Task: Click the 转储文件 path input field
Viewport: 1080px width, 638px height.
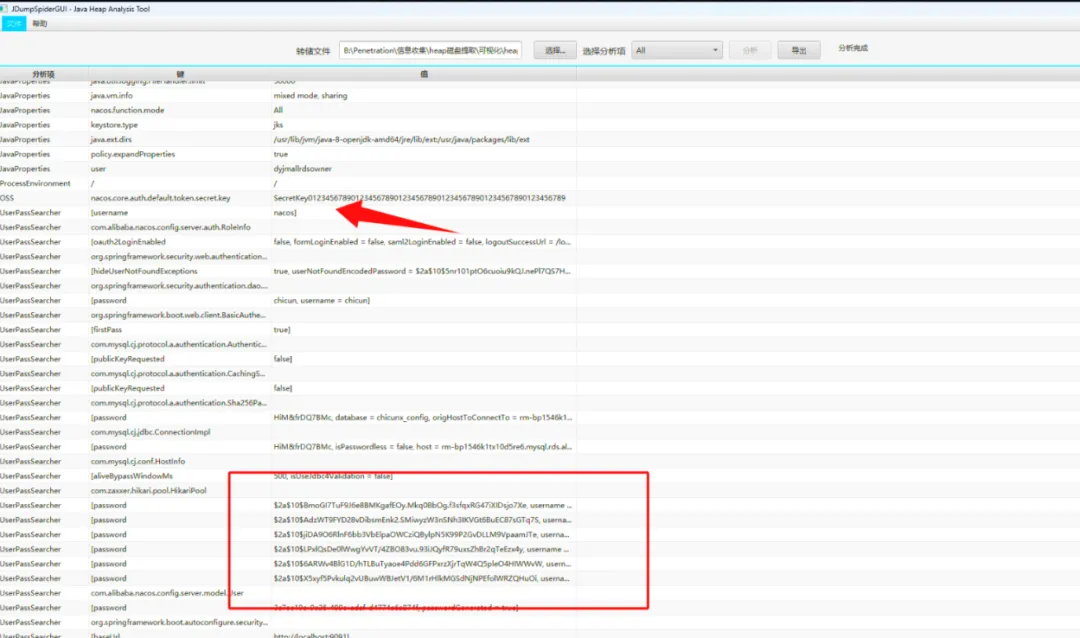Action: coord(430,50)
